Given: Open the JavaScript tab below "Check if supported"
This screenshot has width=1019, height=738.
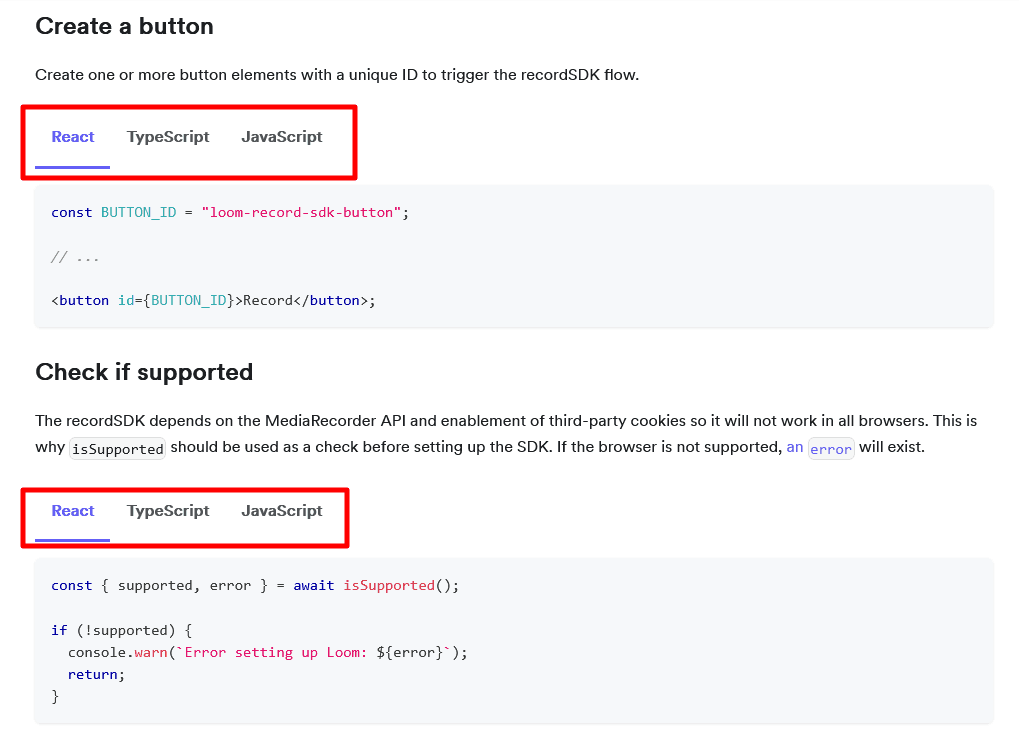Looking at the screenshot, I should (x=281, y=510).
